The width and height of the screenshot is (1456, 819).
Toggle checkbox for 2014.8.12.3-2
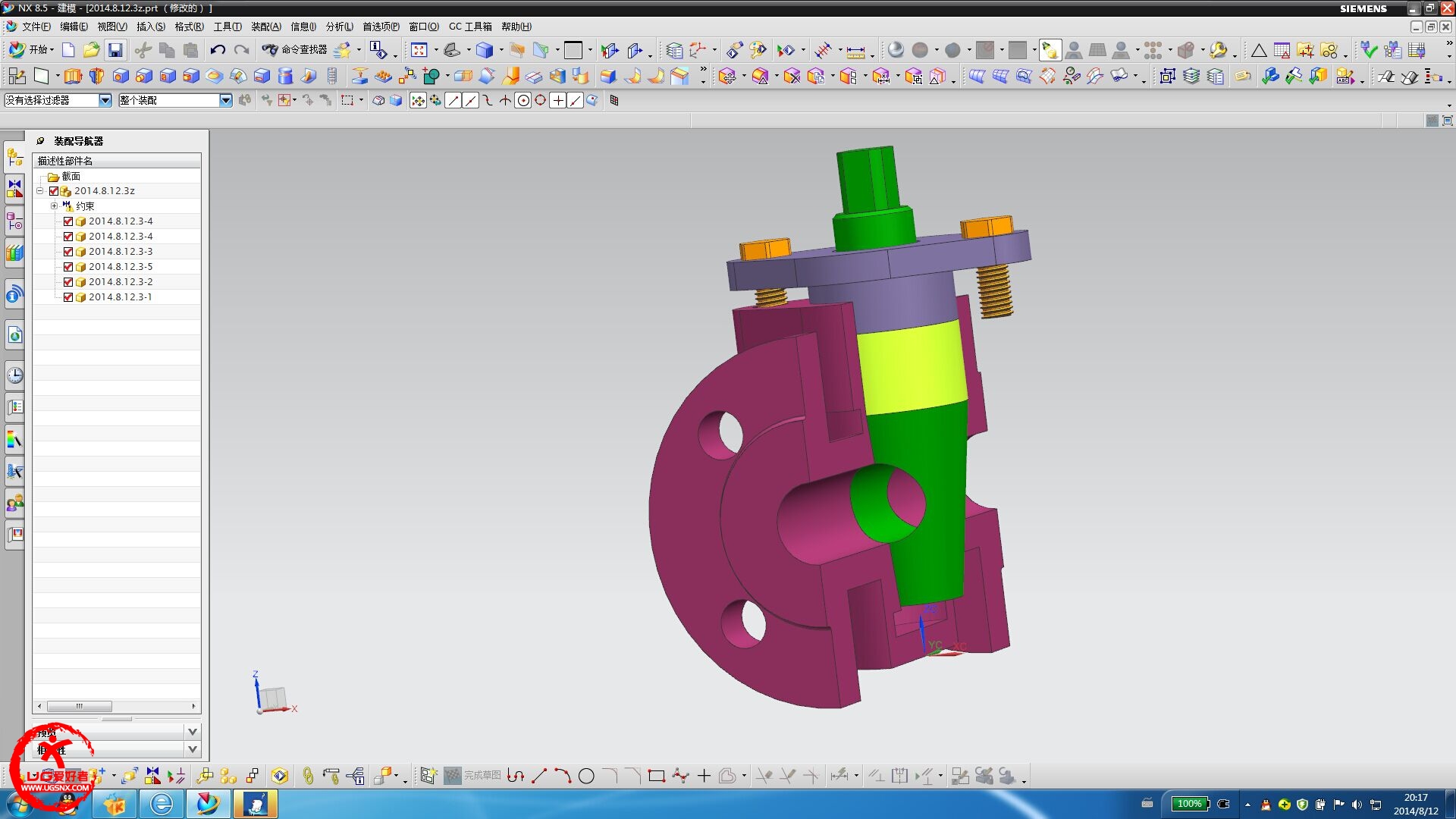click(x=68, y=282)
